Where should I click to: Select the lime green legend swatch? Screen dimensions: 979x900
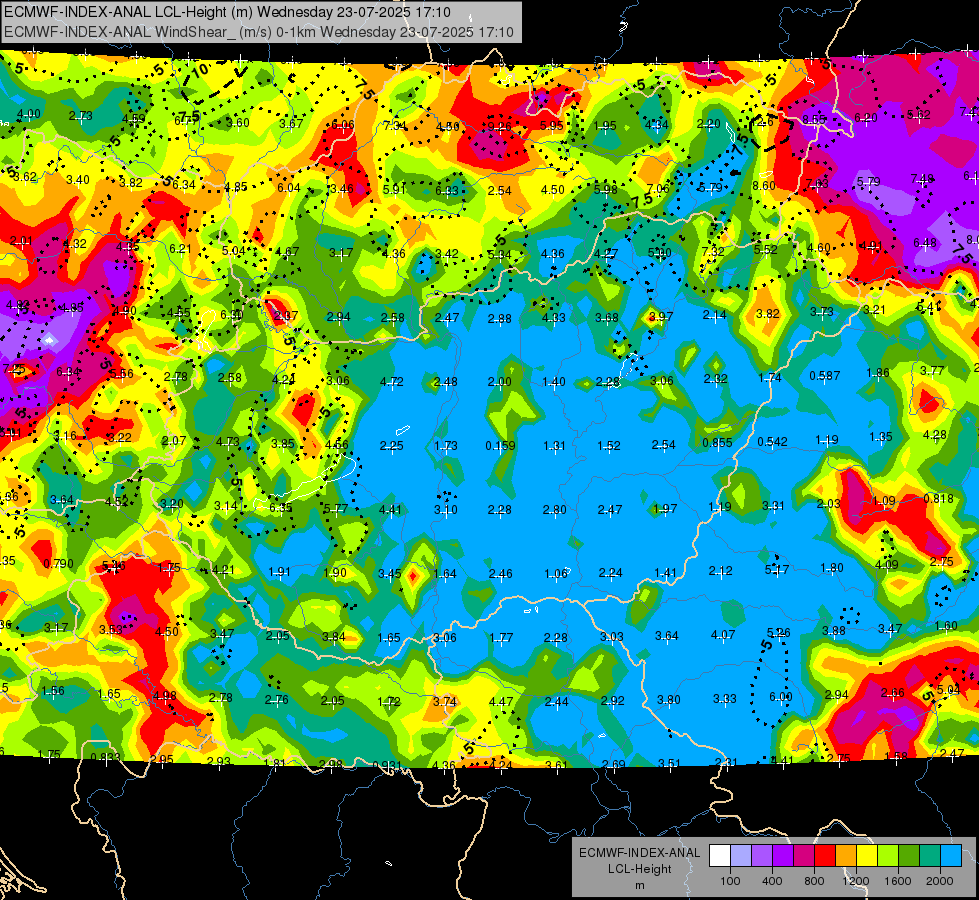pyautogui.click(x=888, y=856)
